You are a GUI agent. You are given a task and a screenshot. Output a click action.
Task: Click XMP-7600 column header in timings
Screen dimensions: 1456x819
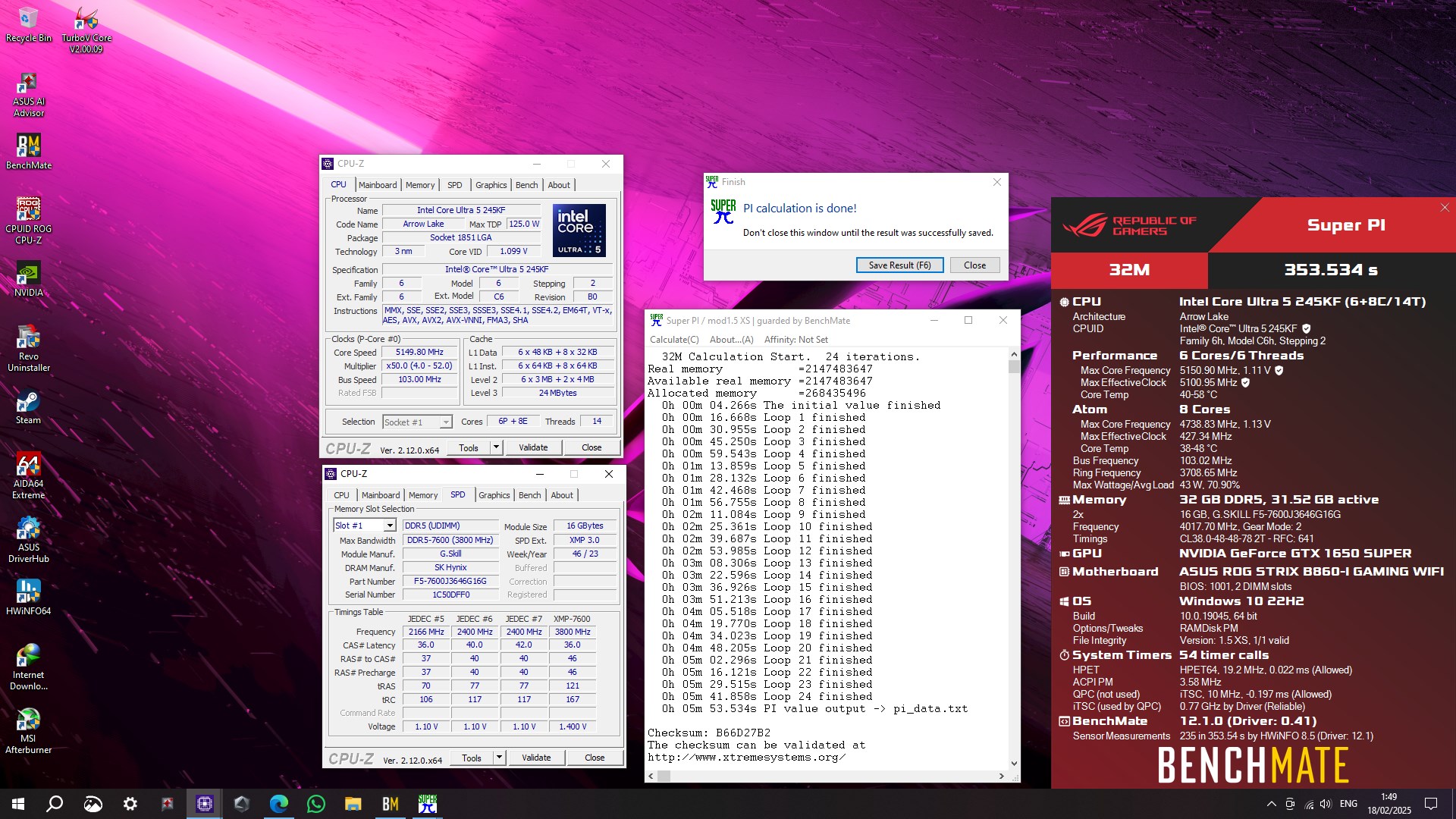click(572, 619)
